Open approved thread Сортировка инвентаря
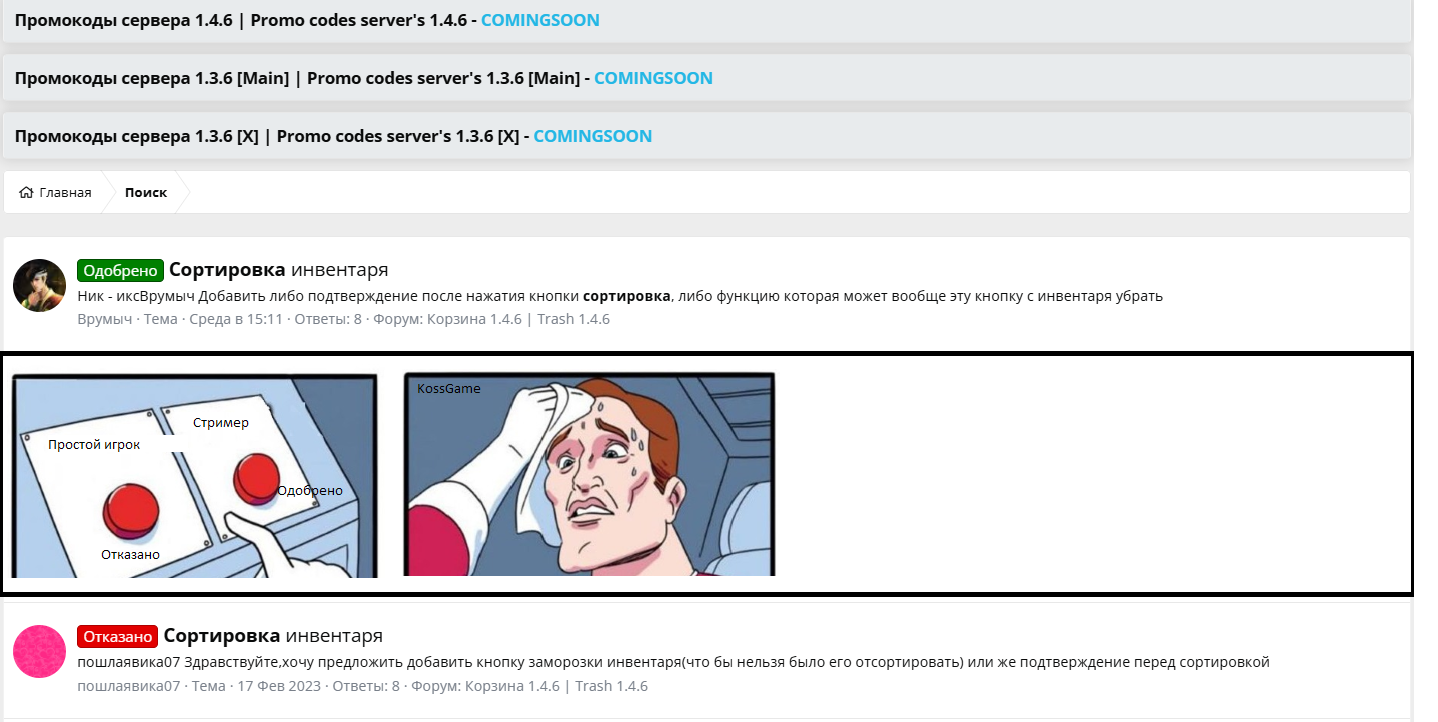1438x722 pixels. pyautogui.click(x=278, y=270)
